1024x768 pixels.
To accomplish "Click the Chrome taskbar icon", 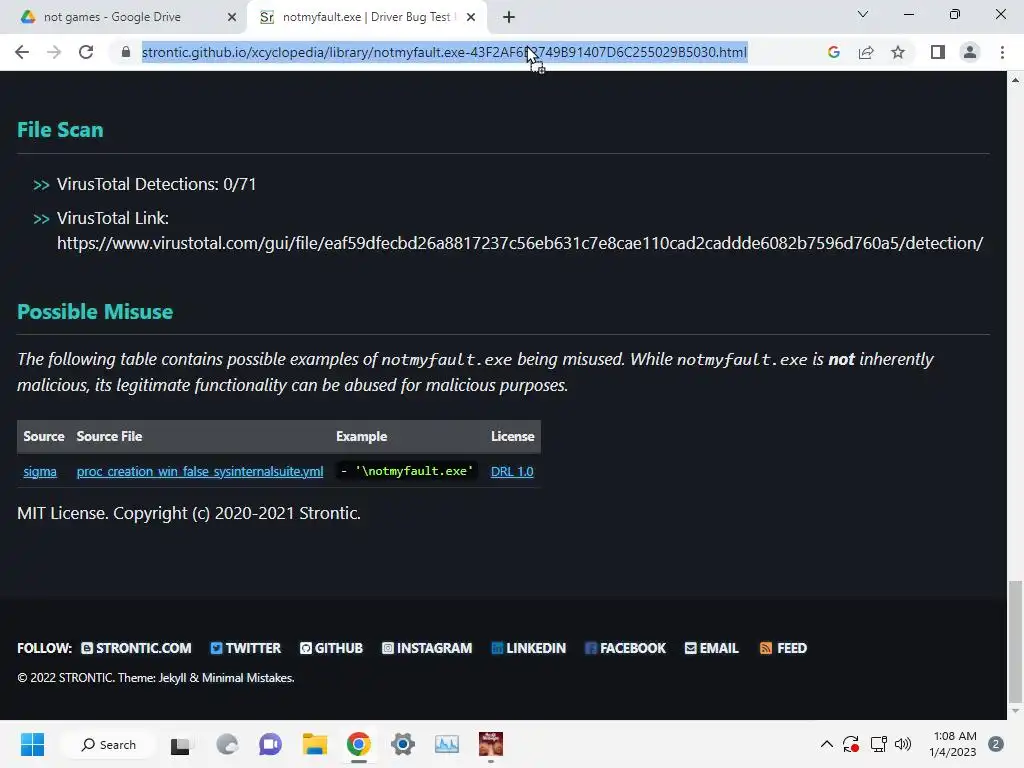I will click(359, 744).
